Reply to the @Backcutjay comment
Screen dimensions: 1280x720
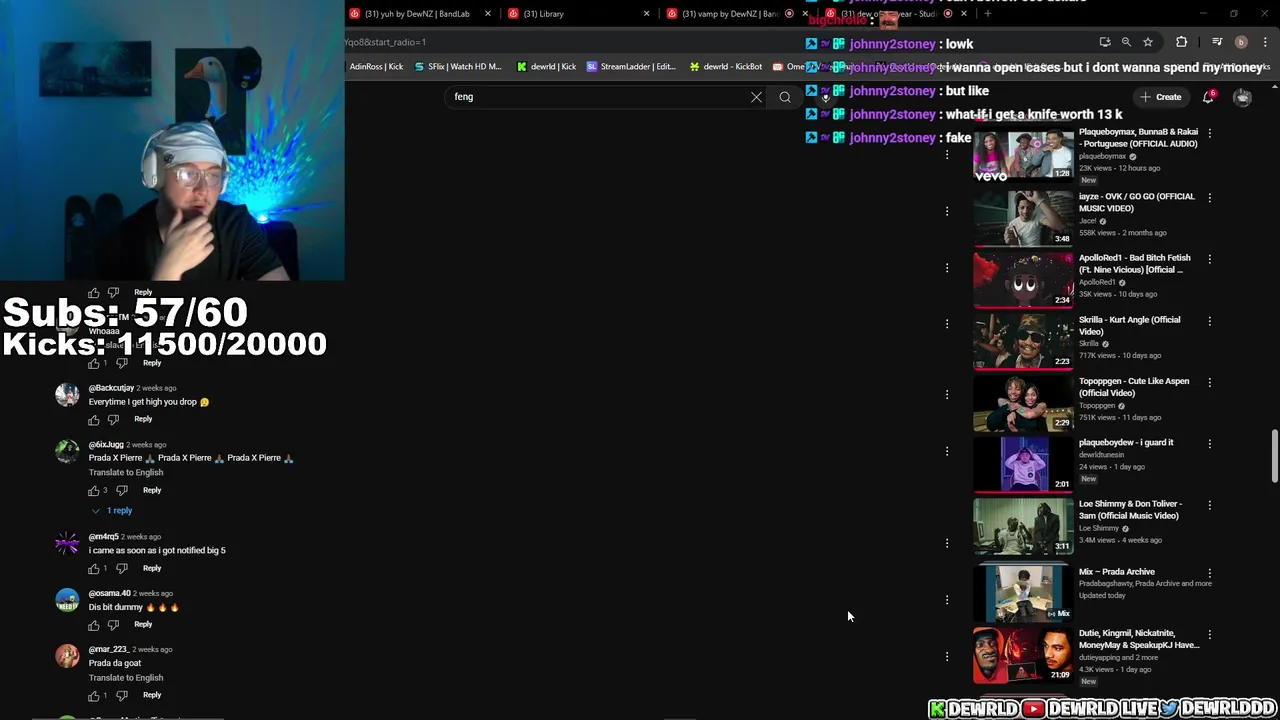[x=143, y=419]
